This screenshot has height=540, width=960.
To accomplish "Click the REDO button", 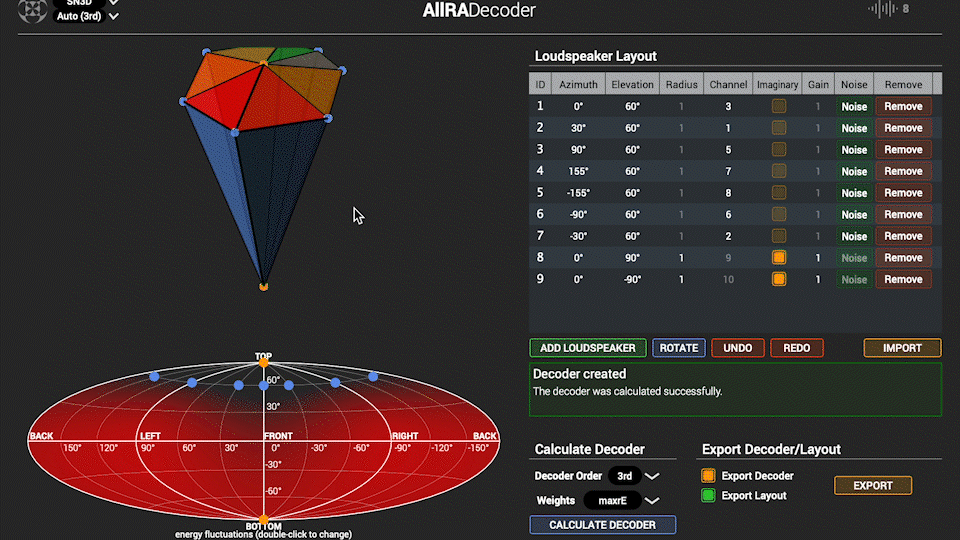I will (x=797, y=348).
